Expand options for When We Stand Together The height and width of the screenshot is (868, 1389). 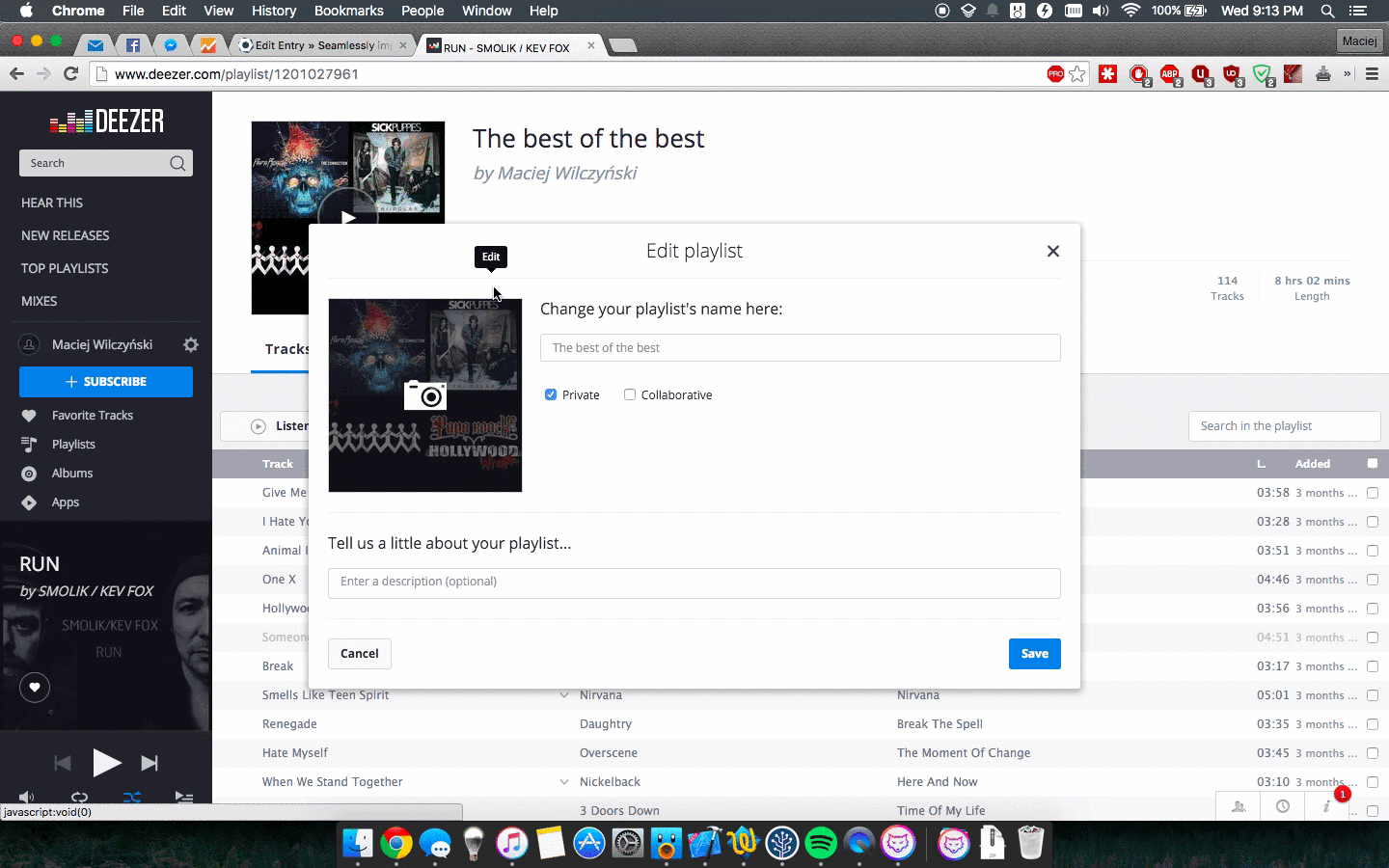tap(564, 782)
